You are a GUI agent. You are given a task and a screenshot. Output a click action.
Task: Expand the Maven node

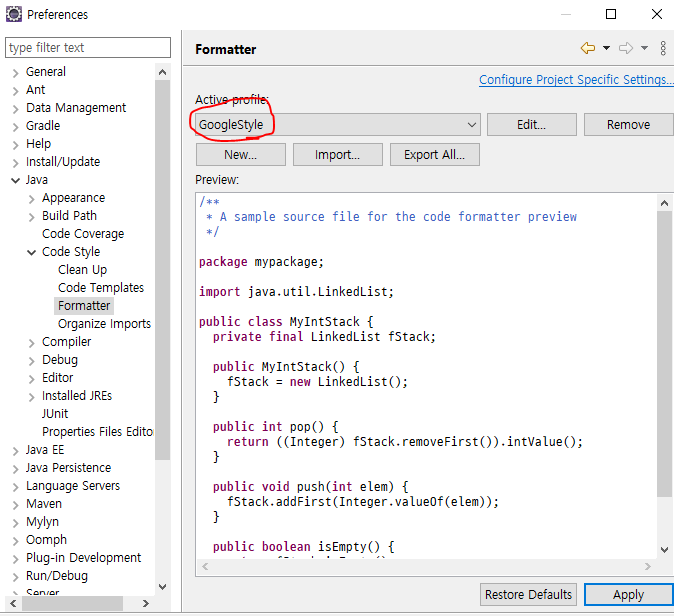pyautogui.click(x=15, y=505)
